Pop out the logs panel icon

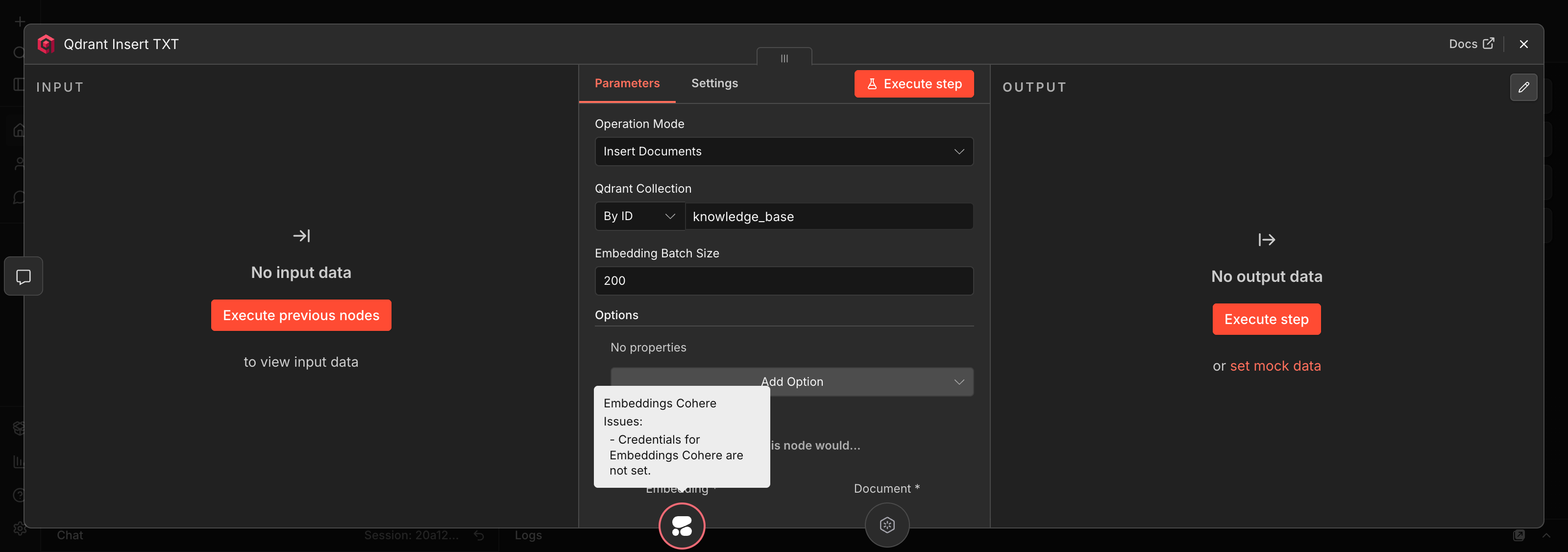[1519, 535]
